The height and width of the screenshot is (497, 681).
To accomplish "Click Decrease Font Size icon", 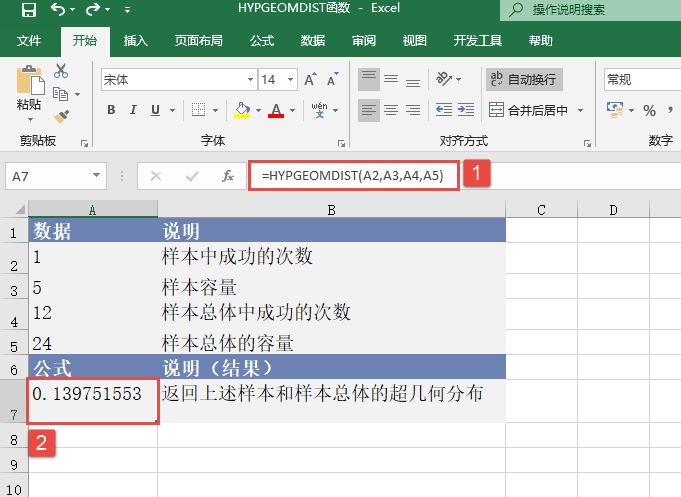I will pyautogui.click(x=332, y=80).
